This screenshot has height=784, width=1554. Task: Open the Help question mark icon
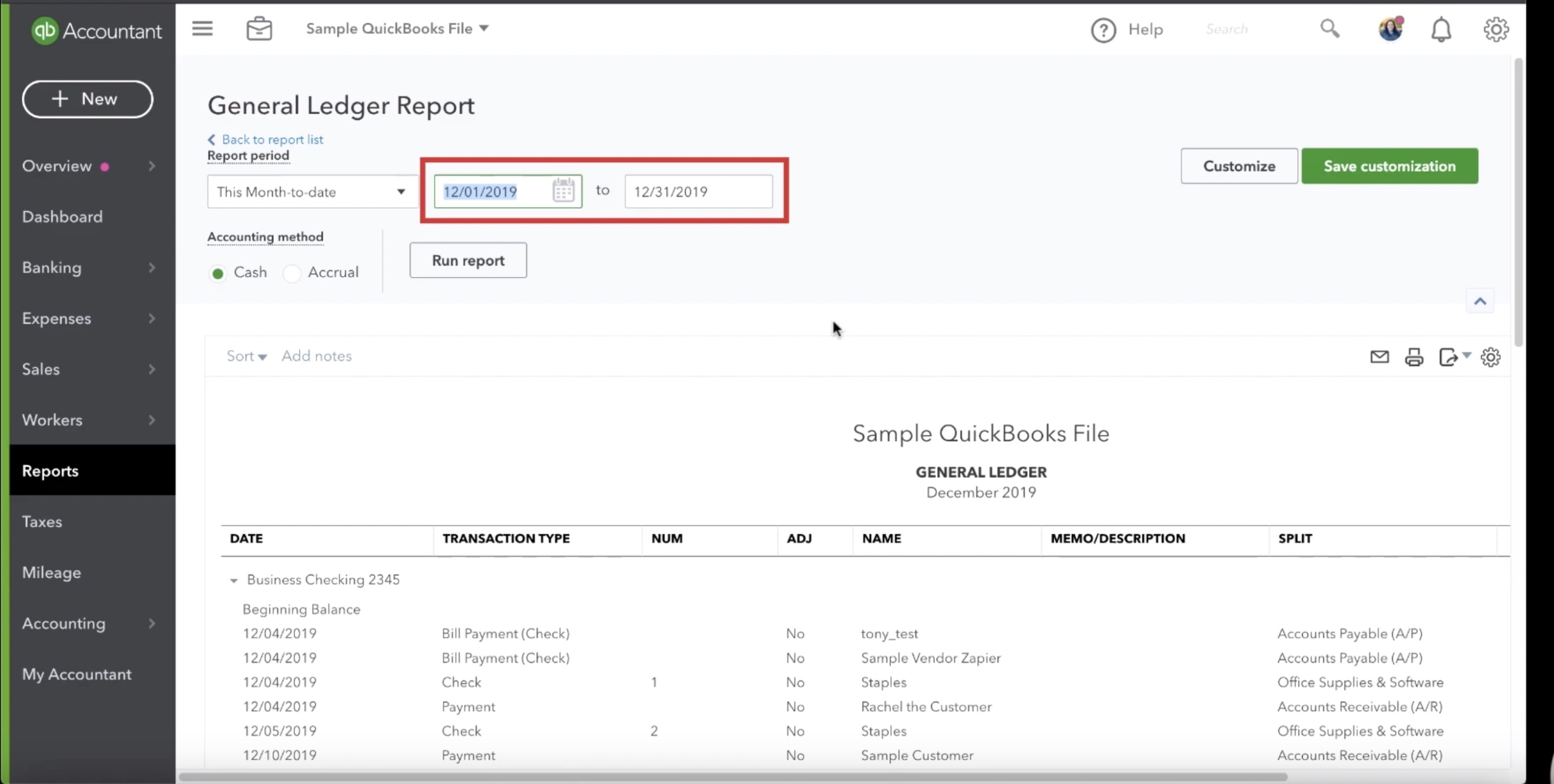tap(1103, 30)
